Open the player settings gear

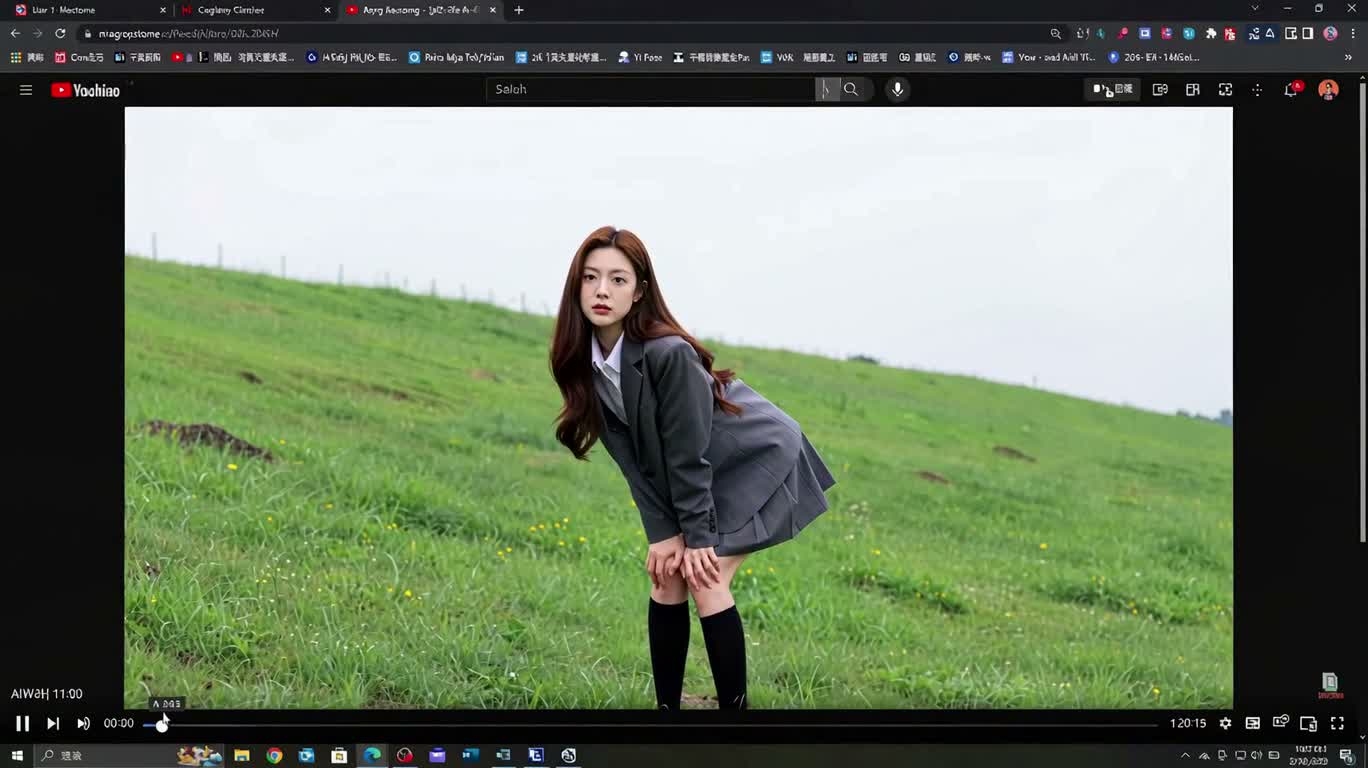1225,723
